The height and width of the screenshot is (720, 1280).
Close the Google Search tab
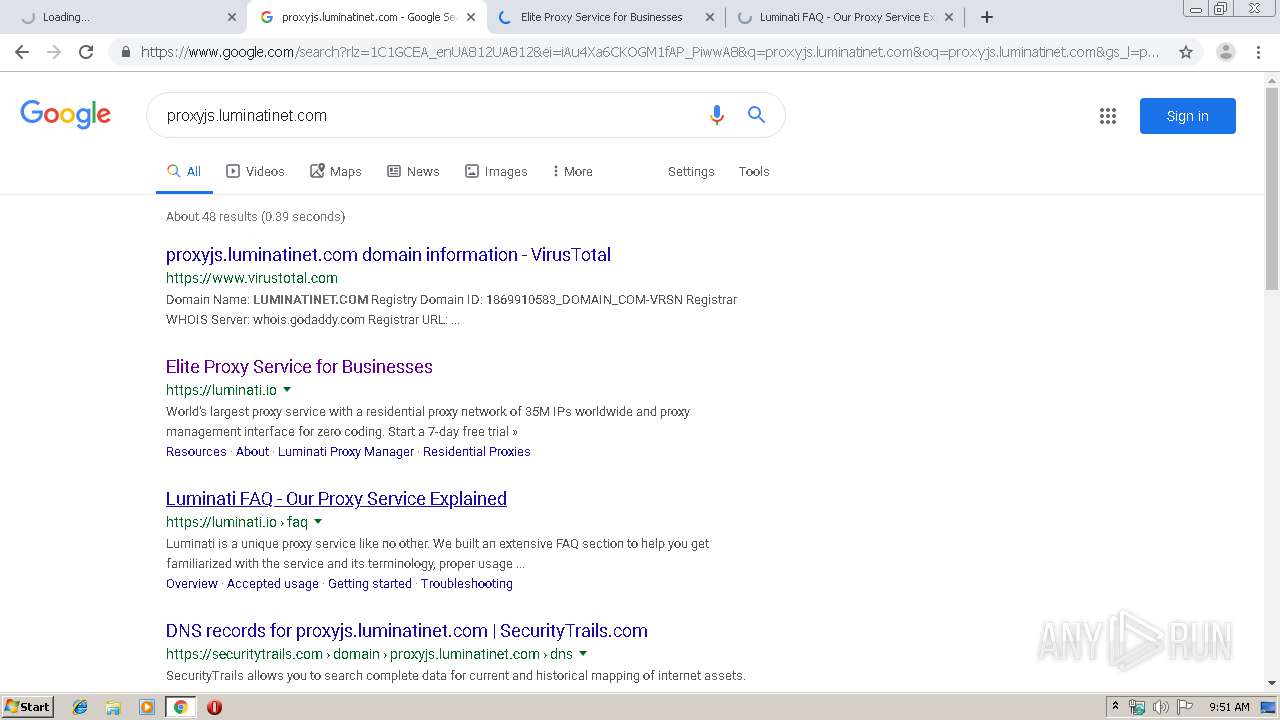[471, 17]
